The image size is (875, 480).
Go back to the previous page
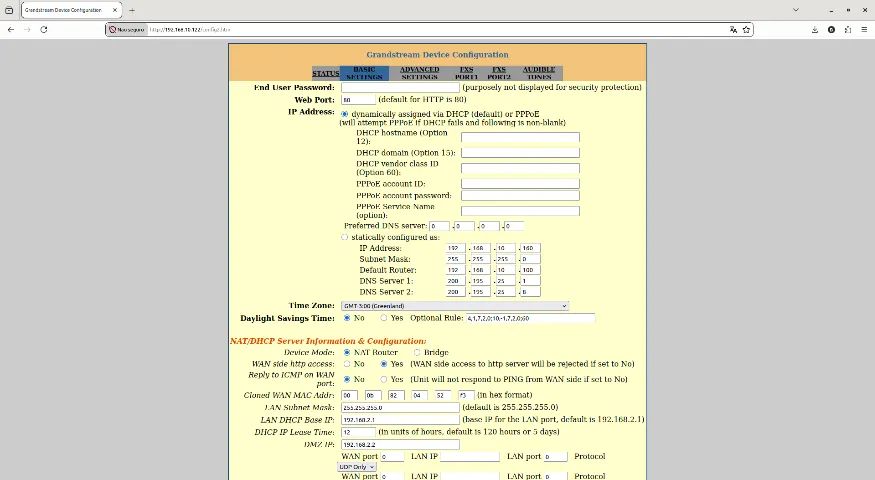11,30
